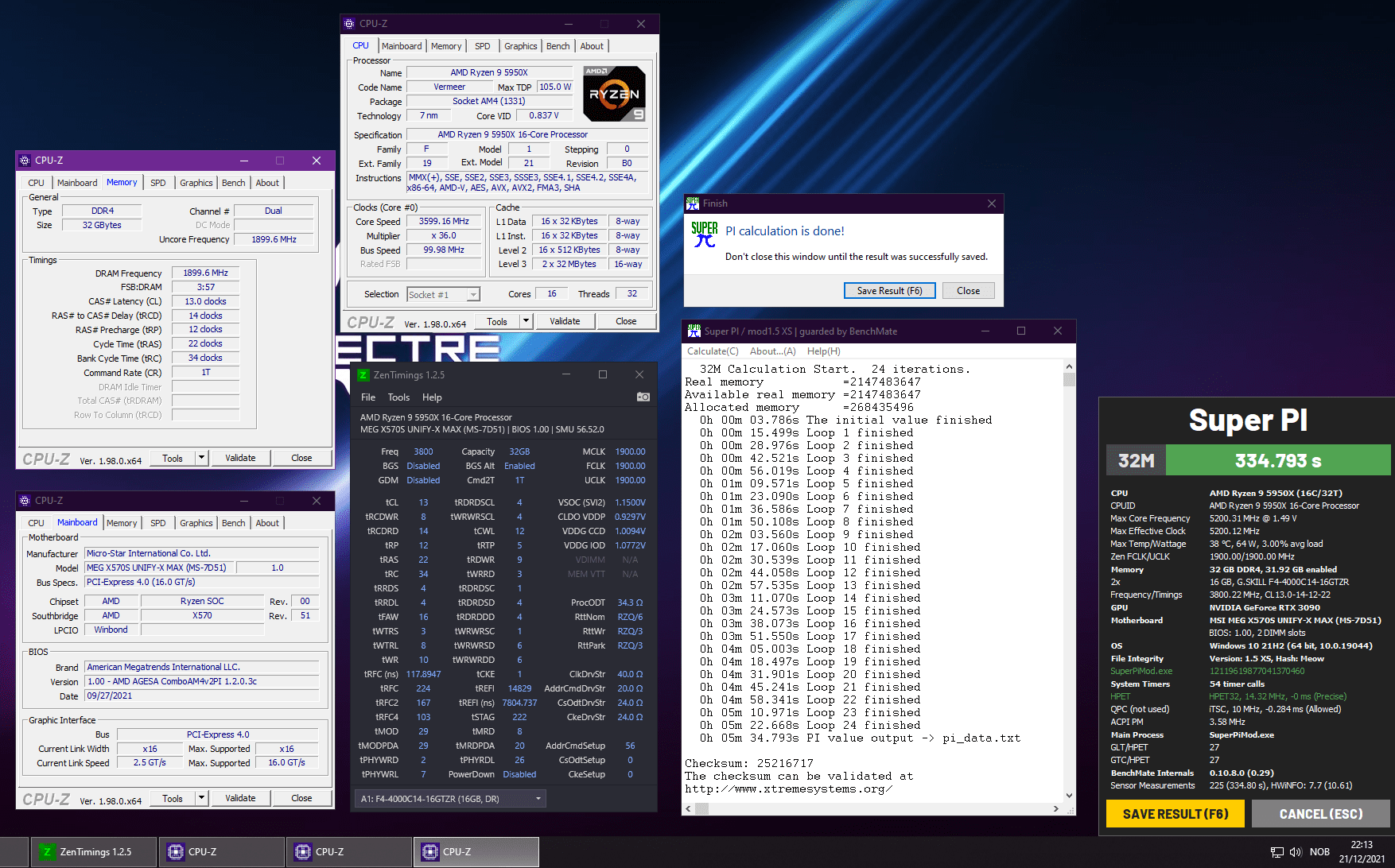
Task: Click the Core Speed 3599.16 MHz field
Action: click(x=444, y=222)
